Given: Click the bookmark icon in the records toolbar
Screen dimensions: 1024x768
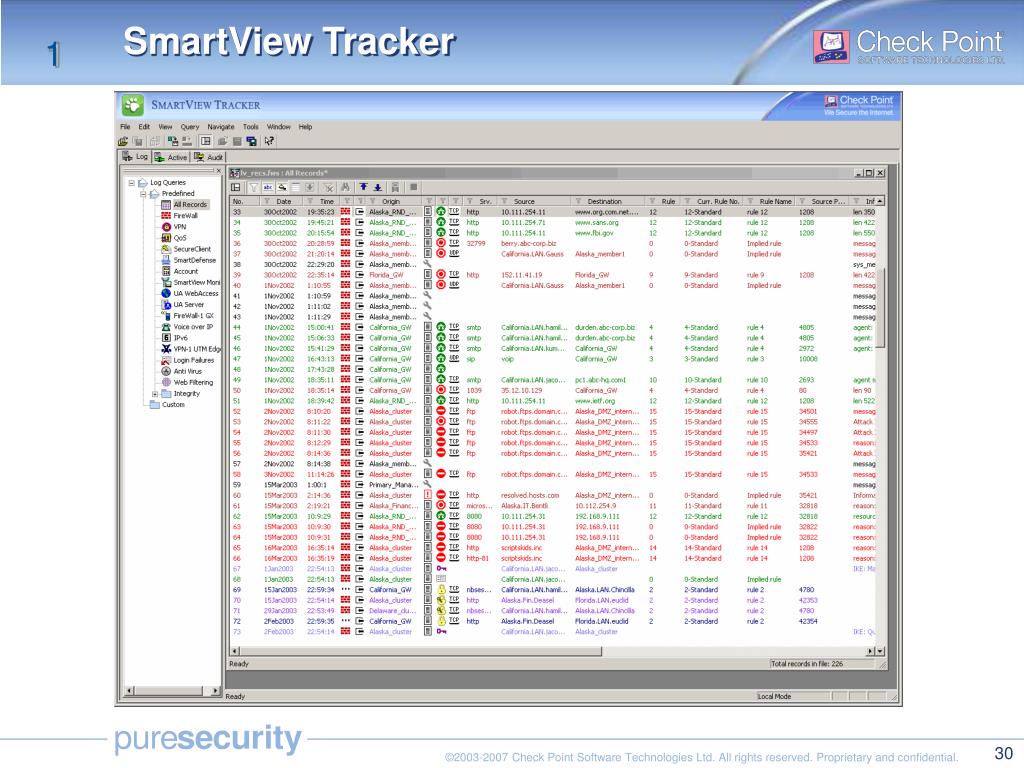Looking at the screenshot, I should pos(395,187).
